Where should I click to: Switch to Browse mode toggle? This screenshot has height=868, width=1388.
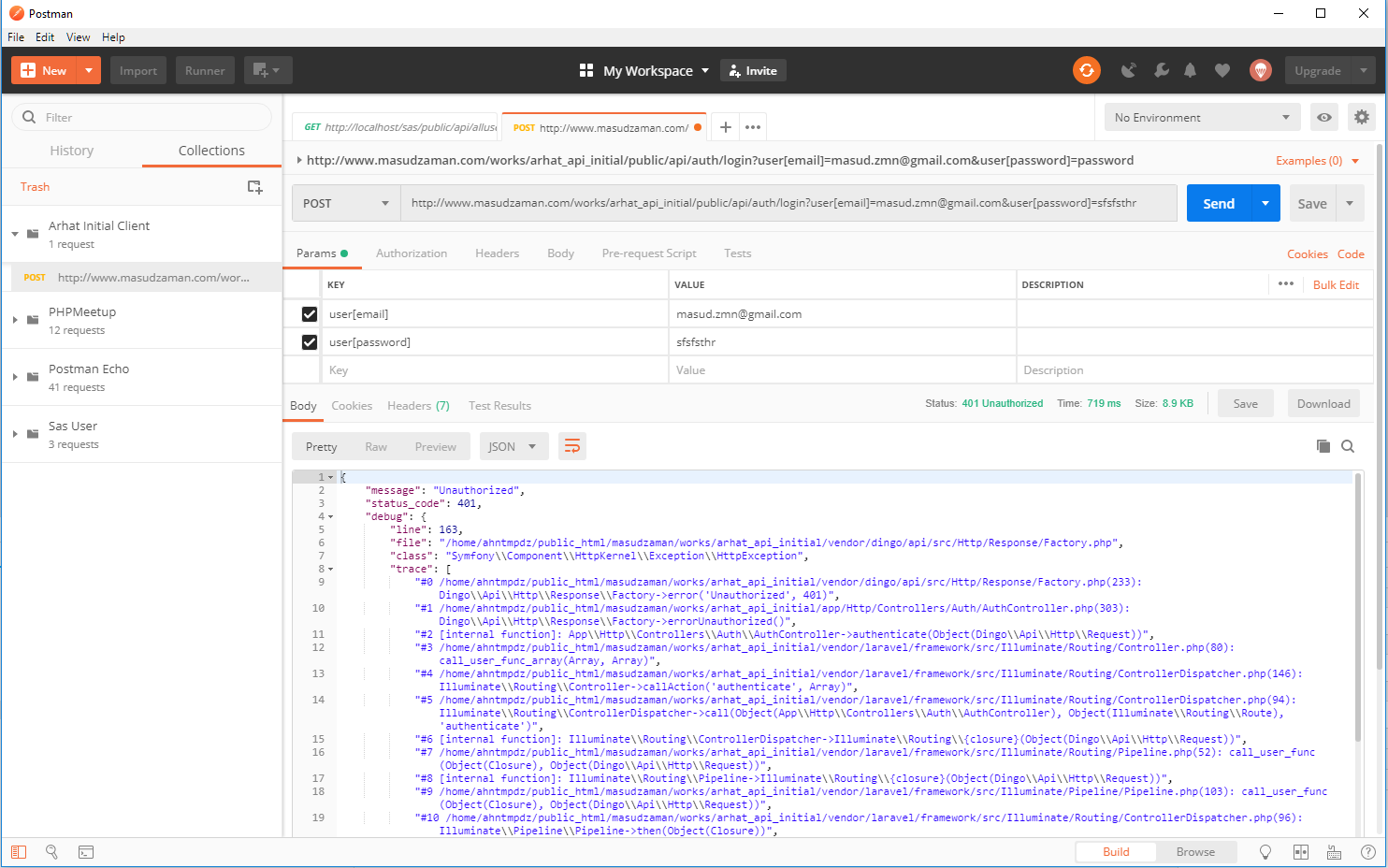click(x=1194, y=852)
